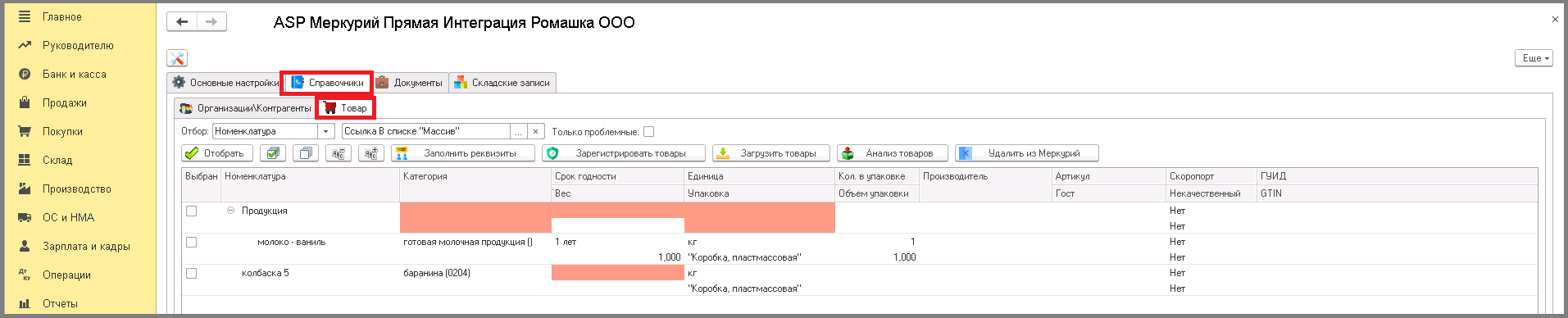The width and height of the screenshot is (1568, 318).
Task: Click the forward navigation arrow
Action: pyautogui.click(x=211, y=22)
